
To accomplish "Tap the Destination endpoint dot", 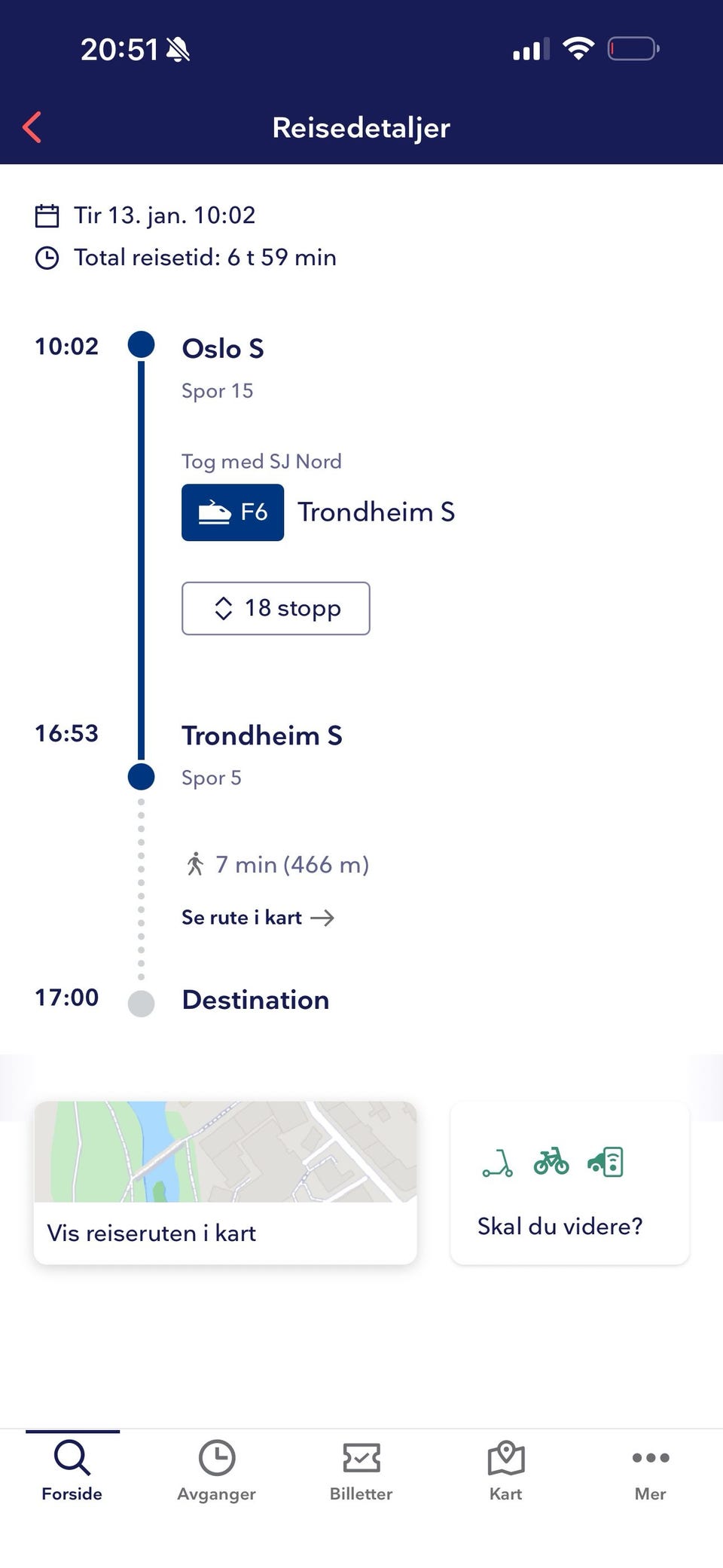I will (141, 1004).
